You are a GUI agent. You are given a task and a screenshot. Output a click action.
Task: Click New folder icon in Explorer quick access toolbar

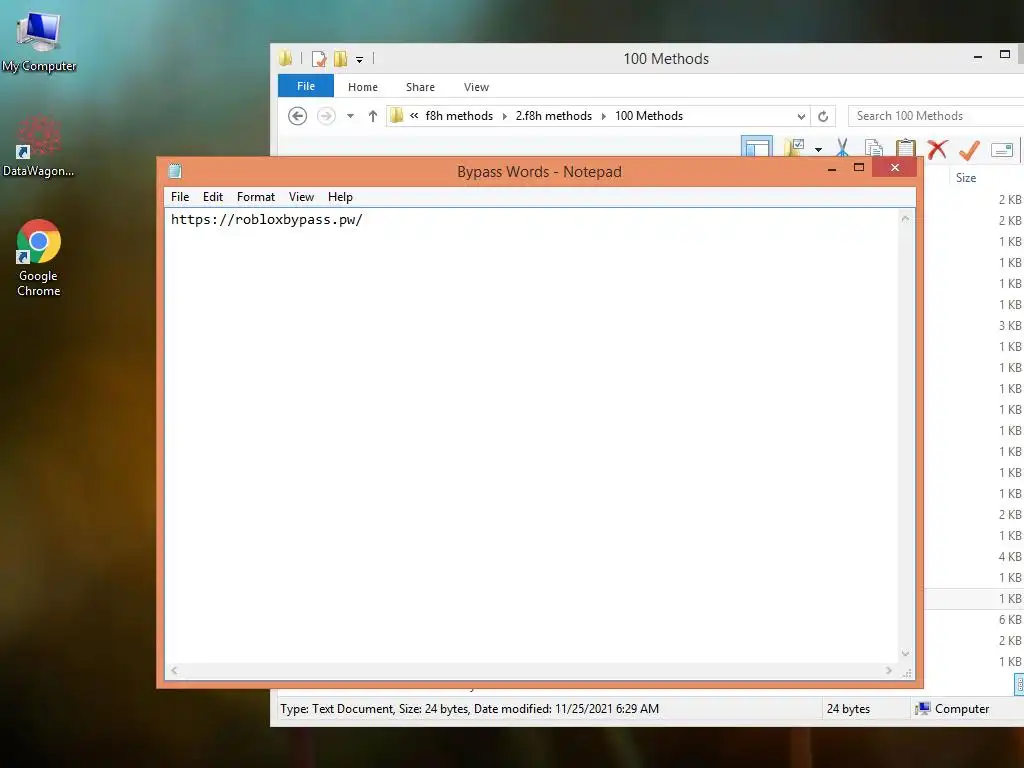(x=340, y=59)
